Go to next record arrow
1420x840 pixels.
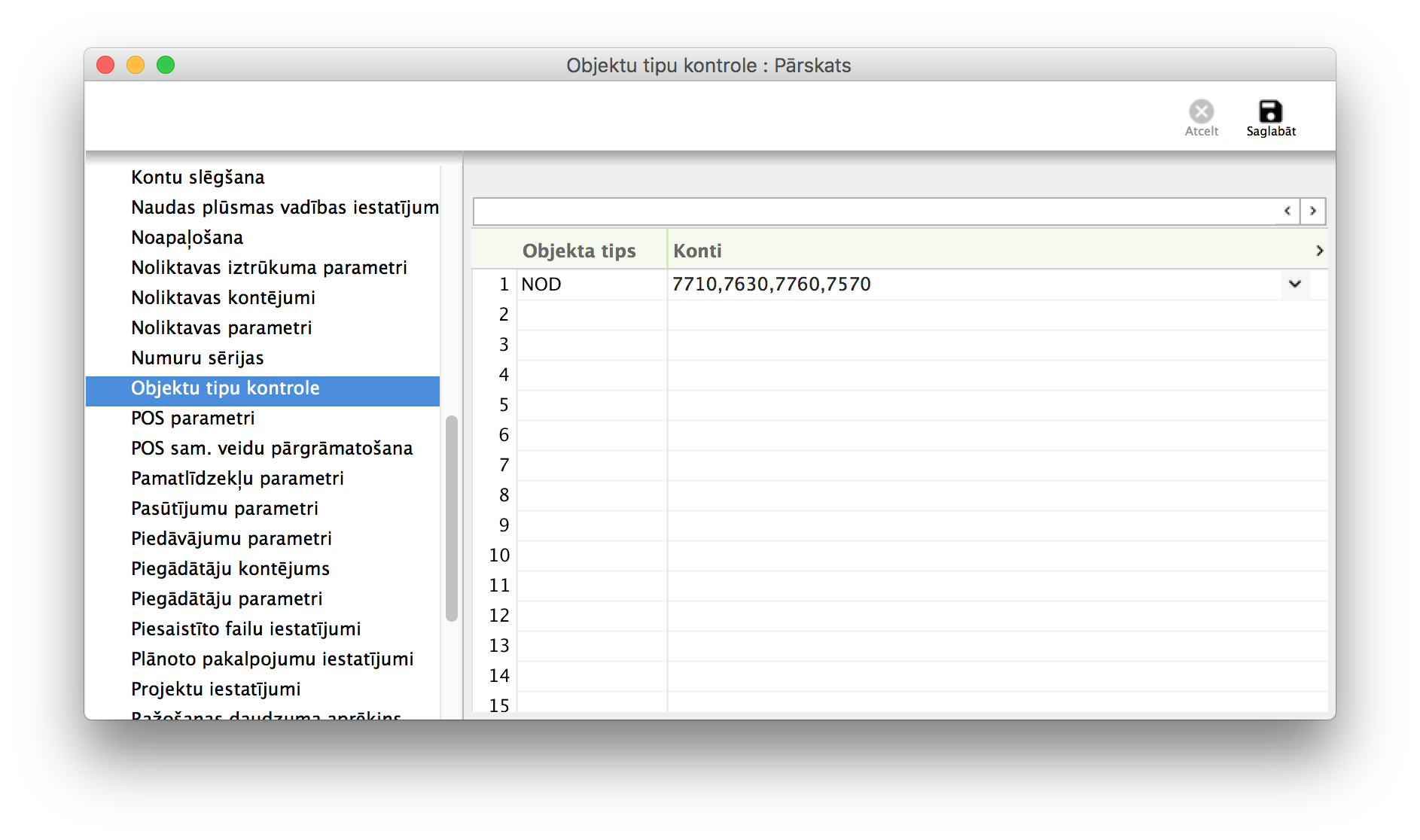tap(1313, 211)
